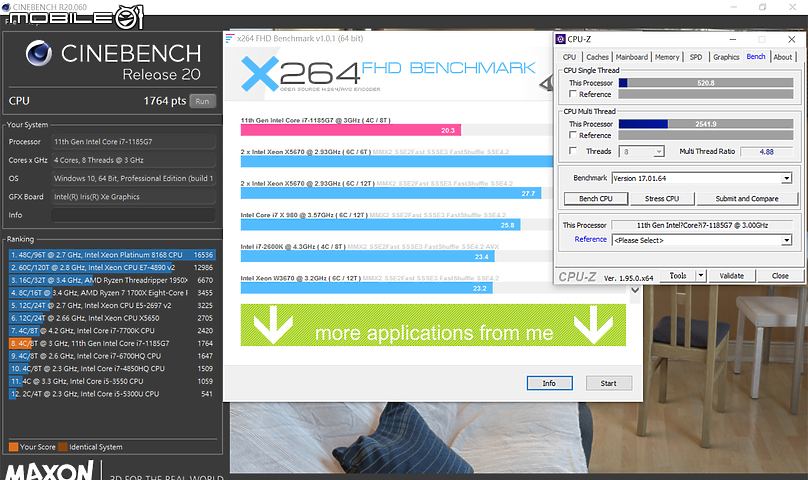Image resolution: width=808 pixels, height=480 pixels.
Task: Click This Processor name field in CPU-Z
Action: click(702, 225)
